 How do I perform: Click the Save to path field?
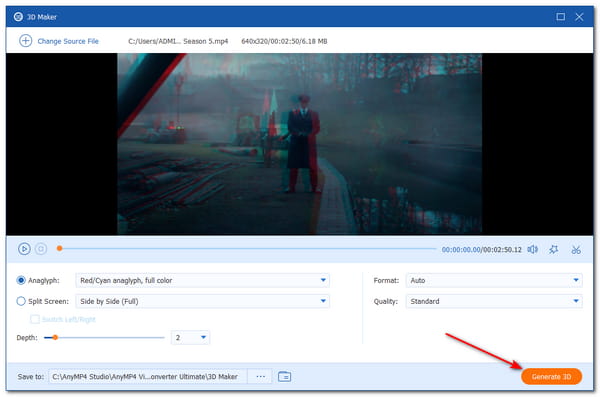point(148,377)
